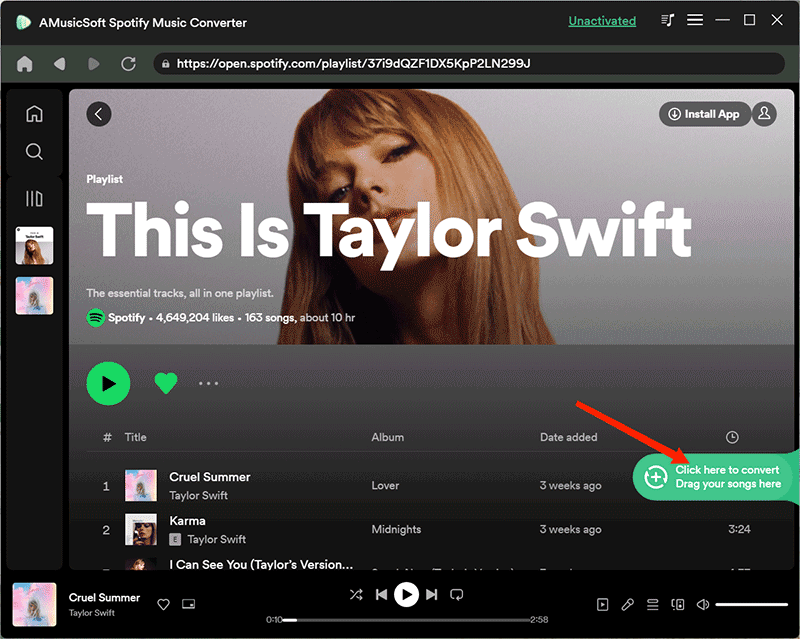This screenshot has width=800, height=639.
Task: Skip to next track
Action: coord(432,595)
